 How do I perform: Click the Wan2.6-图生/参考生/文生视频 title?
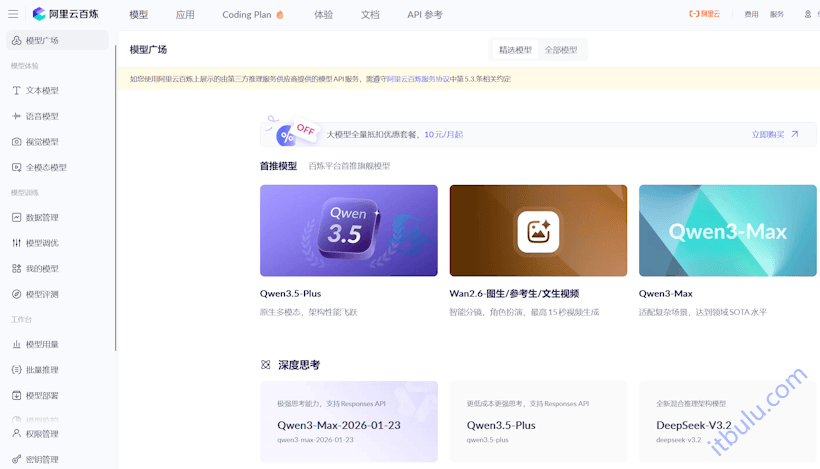[514, 294]
